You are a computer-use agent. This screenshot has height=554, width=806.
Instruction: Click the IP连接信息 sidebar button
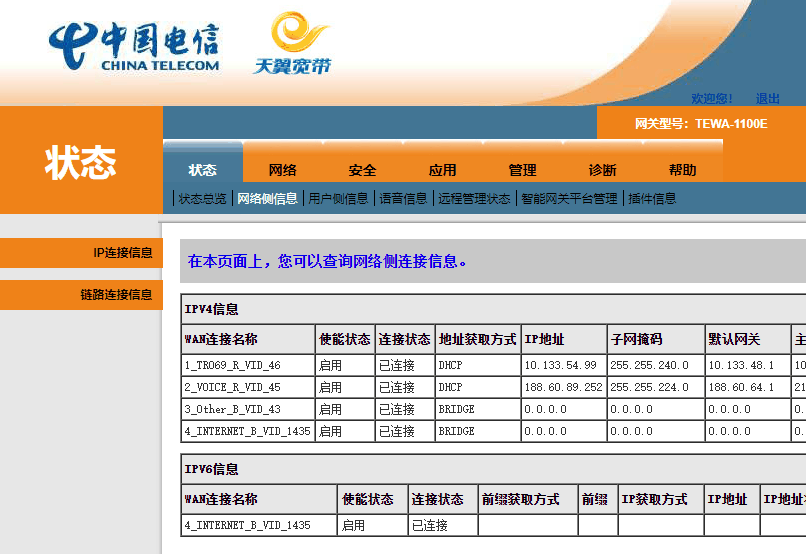81,253
